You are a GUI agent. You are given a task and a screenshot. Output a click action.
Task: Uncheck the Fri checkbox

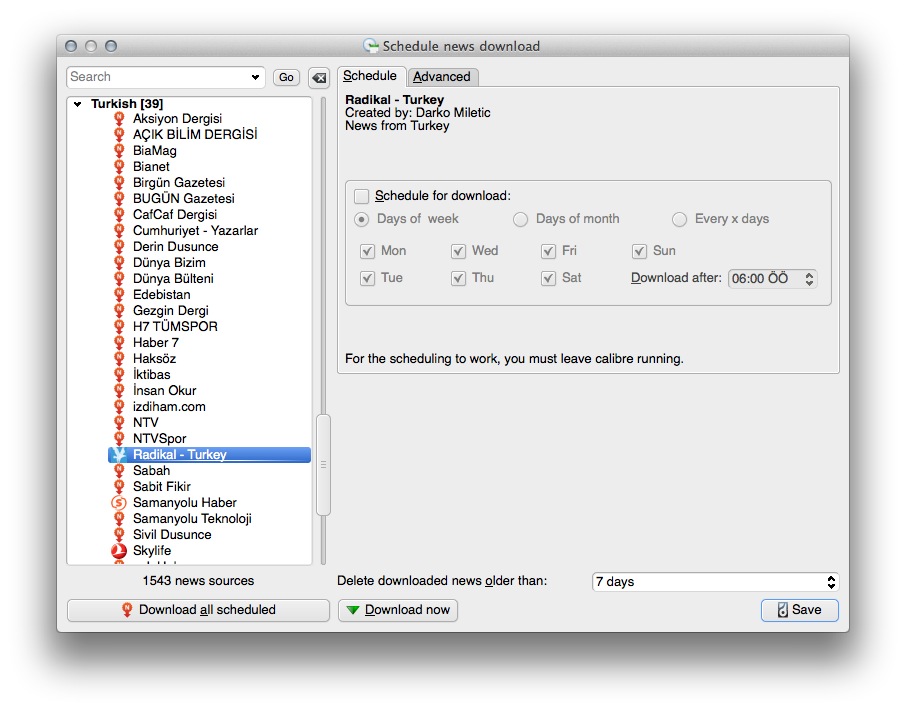tap(548, 251)
